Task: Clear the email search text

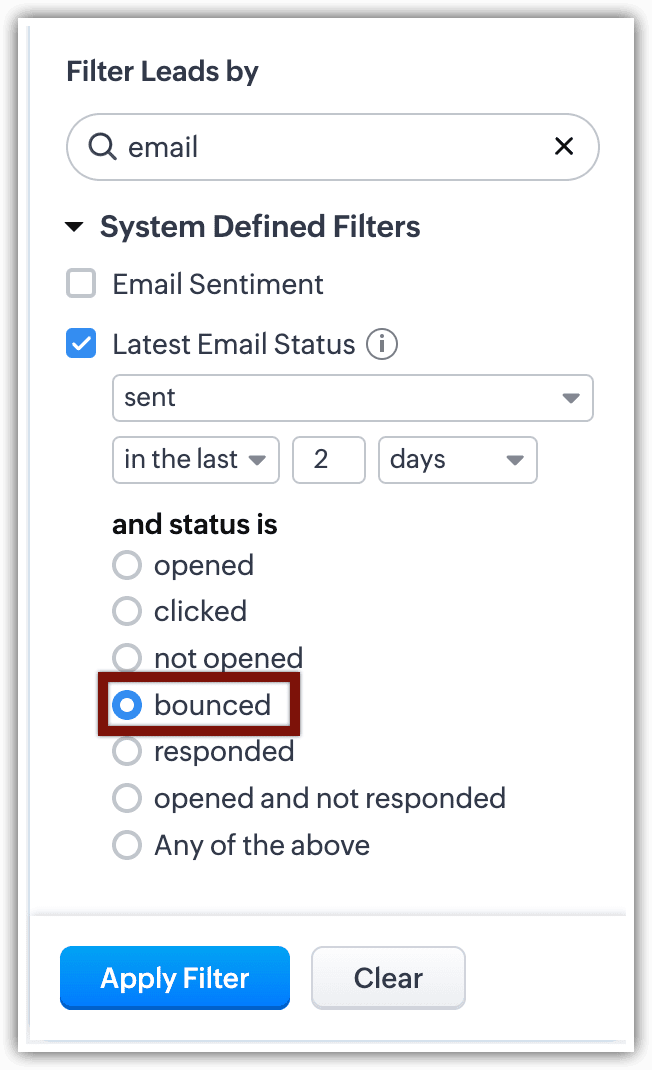Action: click(564, 147)
